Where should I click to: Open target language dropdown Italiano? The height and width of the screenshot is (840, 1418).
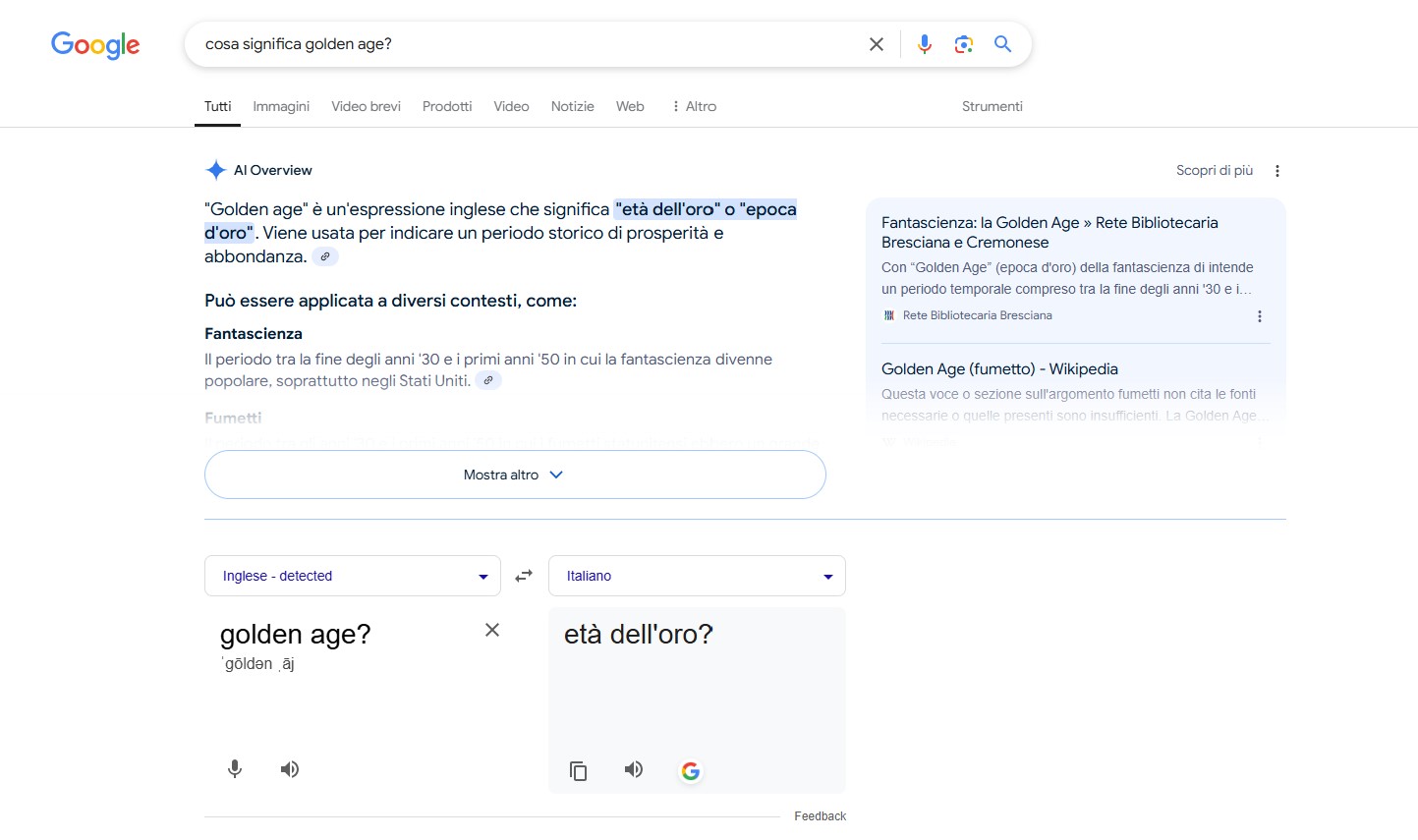point(697,576)
